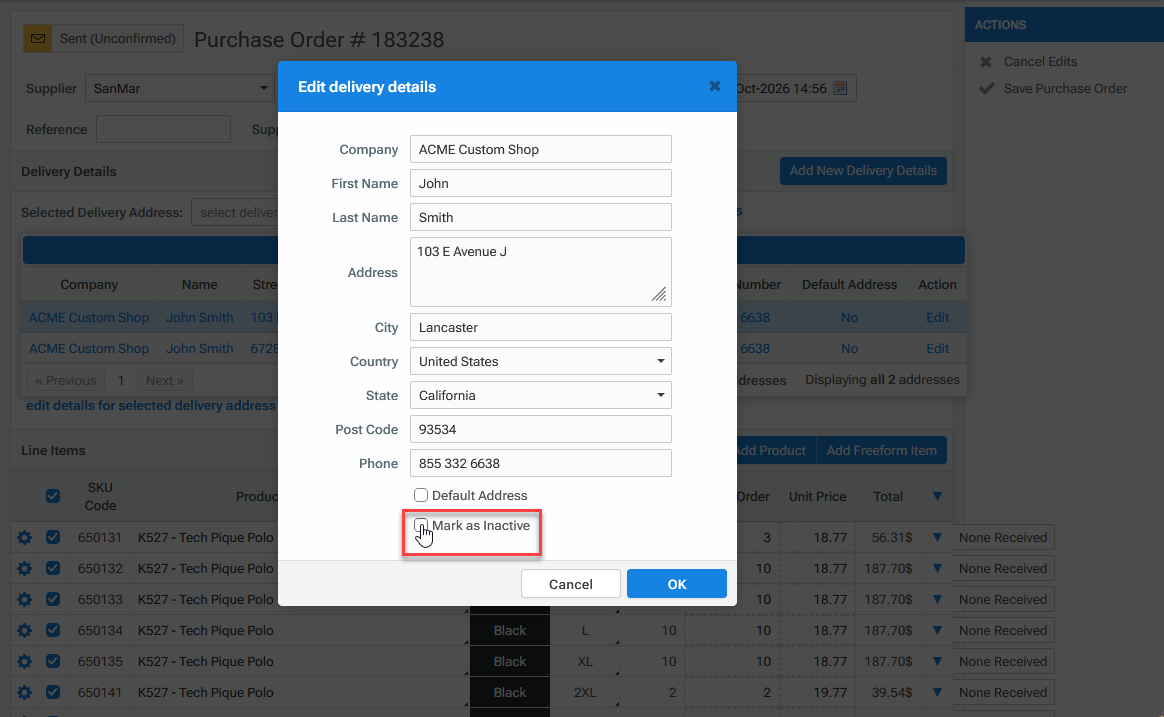Click edit details for selected delivery address link
Screen dimensions: 1164x717
[151, 405]
